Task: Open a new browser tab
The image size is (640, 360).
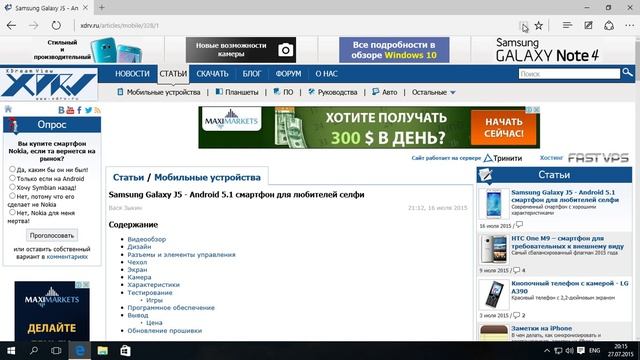Action: point(102,7)
